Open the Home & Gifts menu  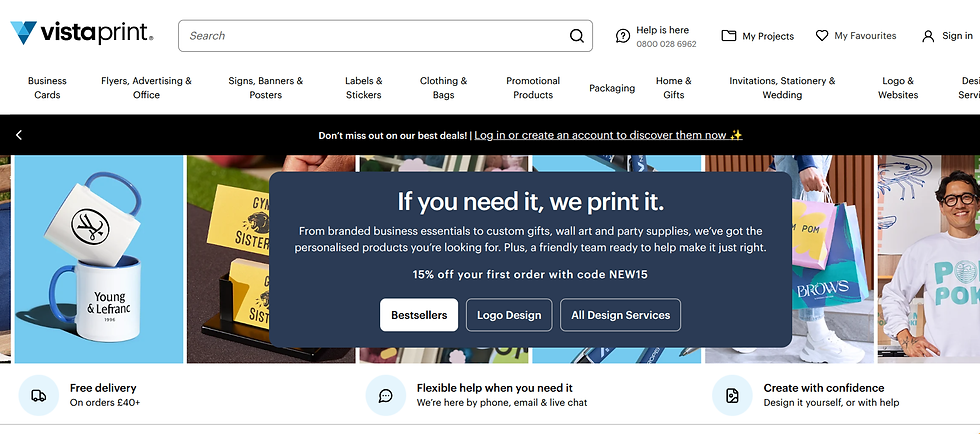674,88
